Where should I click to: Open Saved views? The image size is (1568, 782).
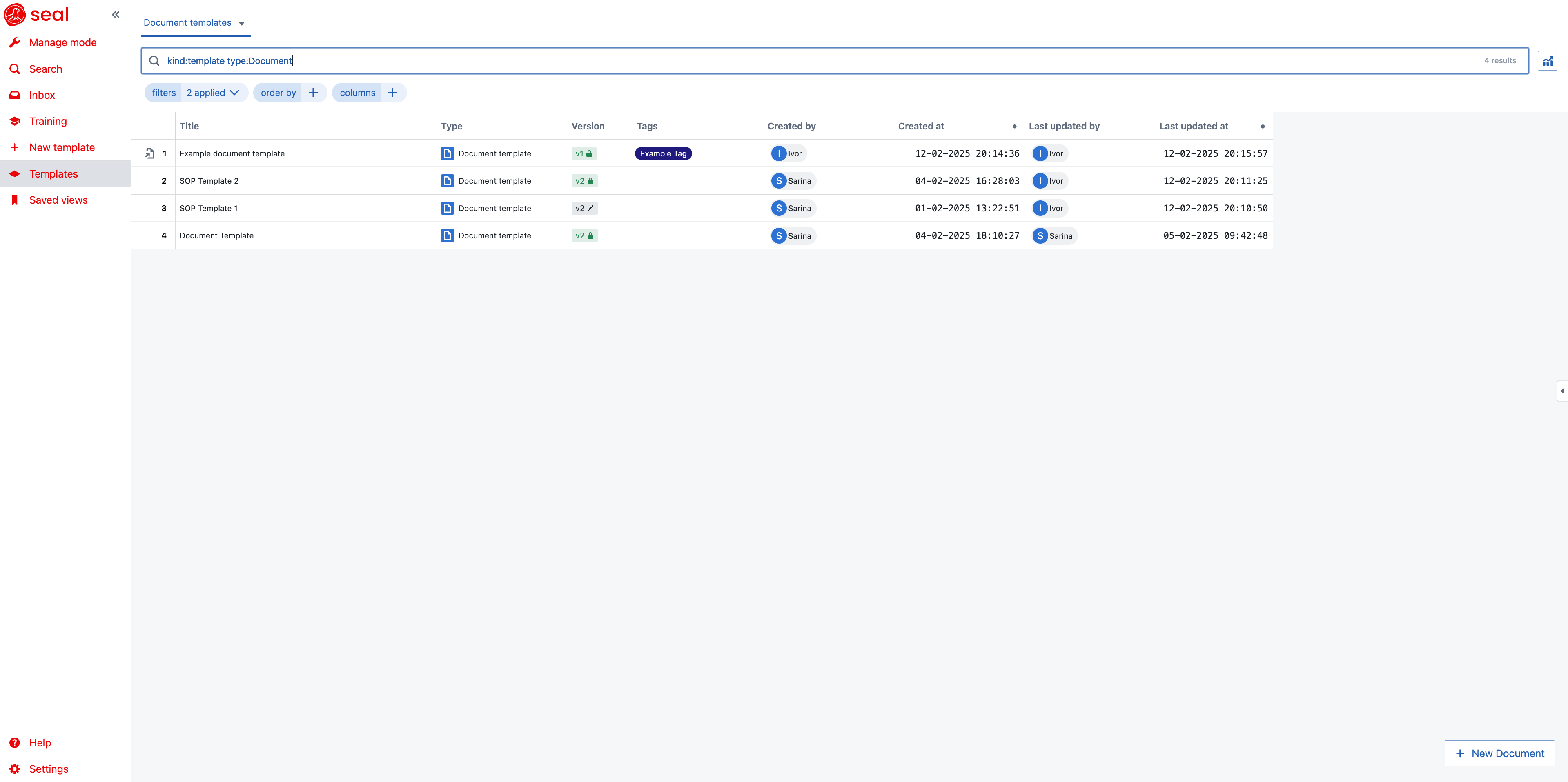65,200
